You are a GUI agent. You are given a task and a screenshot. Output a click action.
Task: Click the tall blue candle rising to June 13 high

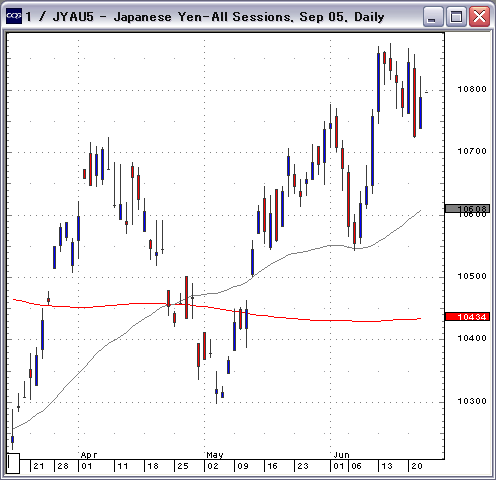(x=378, y=82)
